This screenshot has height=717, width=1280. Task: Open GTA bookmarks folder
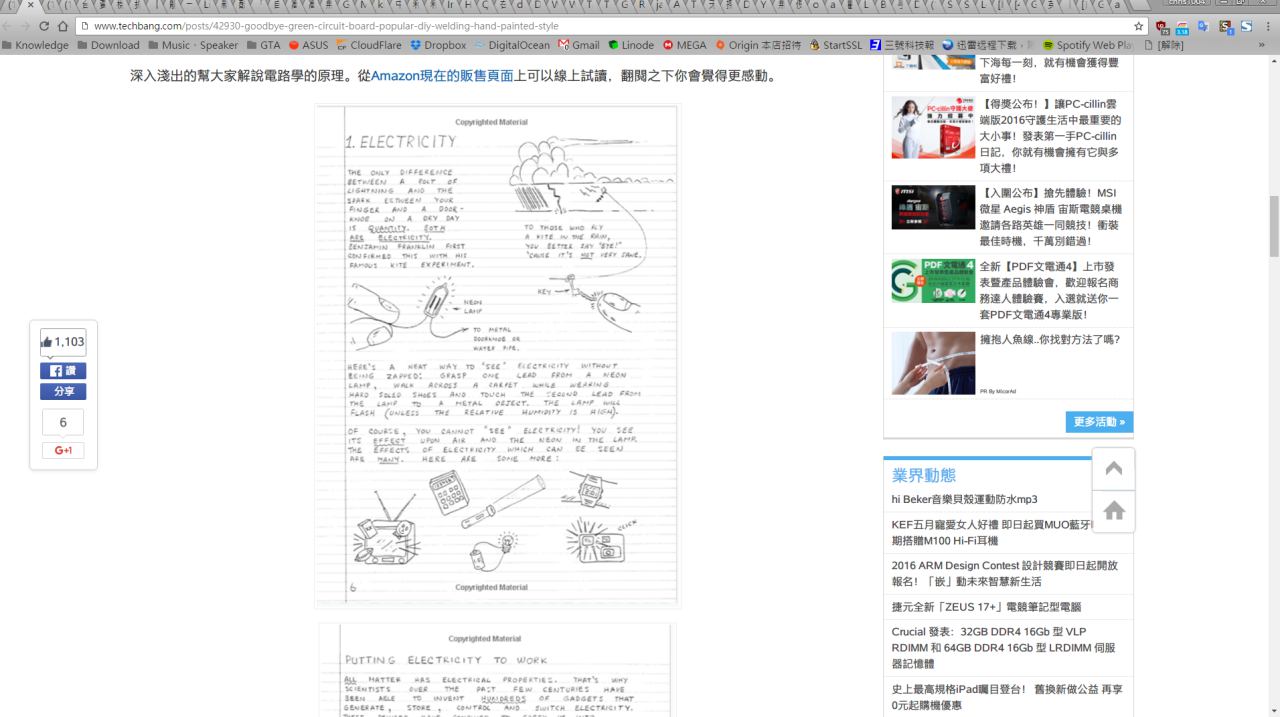[x=264, y=45]
